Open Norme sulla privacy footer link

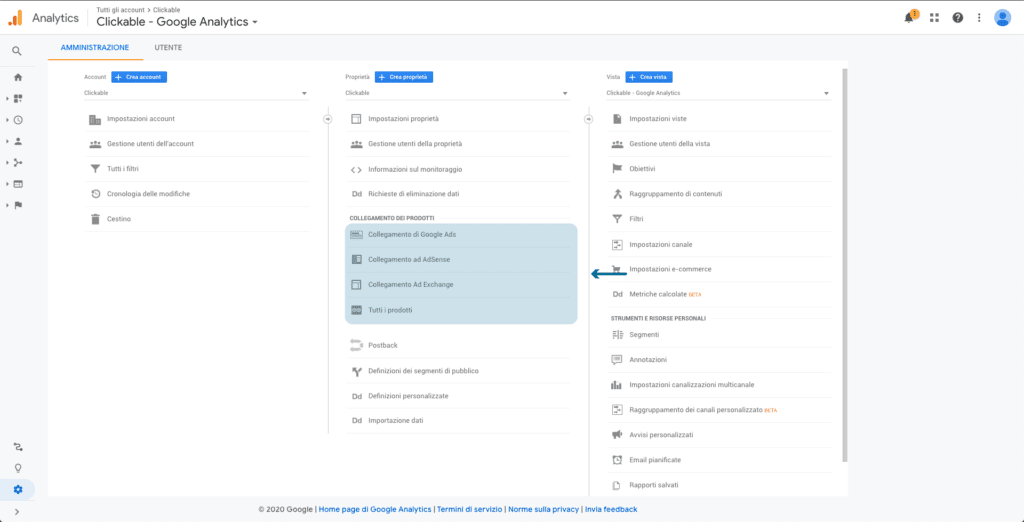[x=543, y=509]
